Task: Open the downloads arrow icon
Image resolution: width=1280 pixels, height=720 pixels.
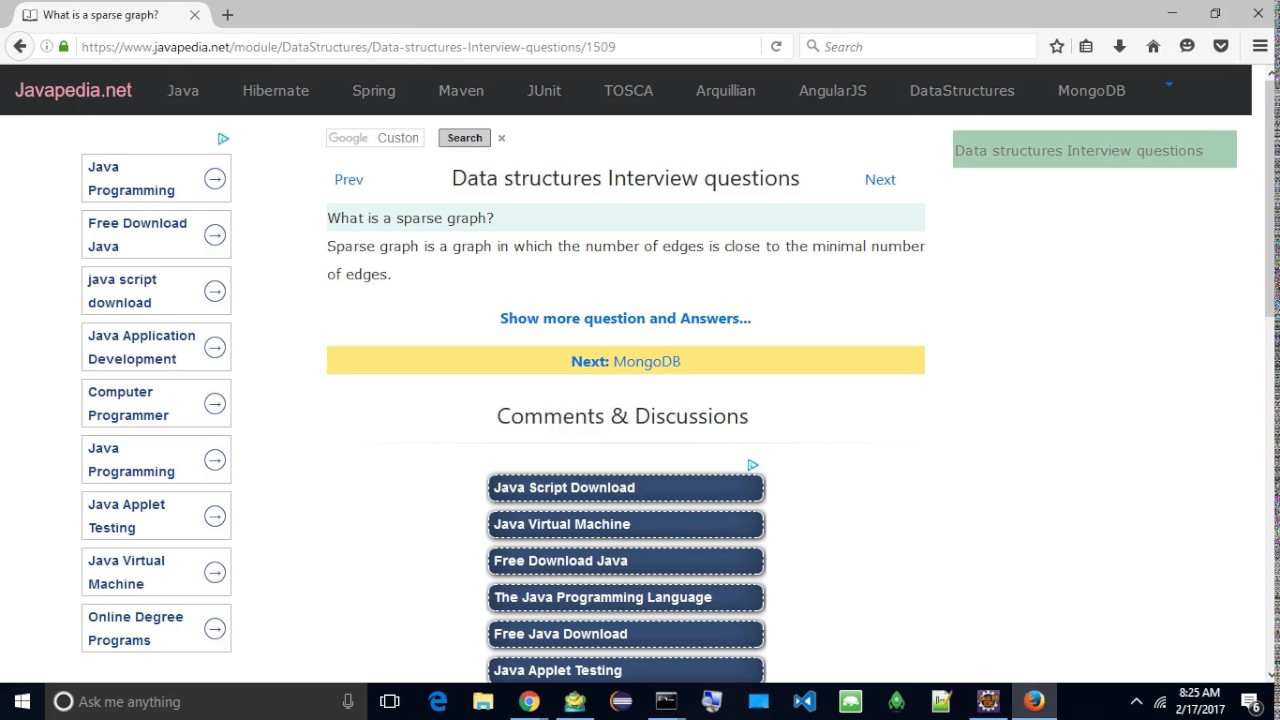Action: point(1119,46)
